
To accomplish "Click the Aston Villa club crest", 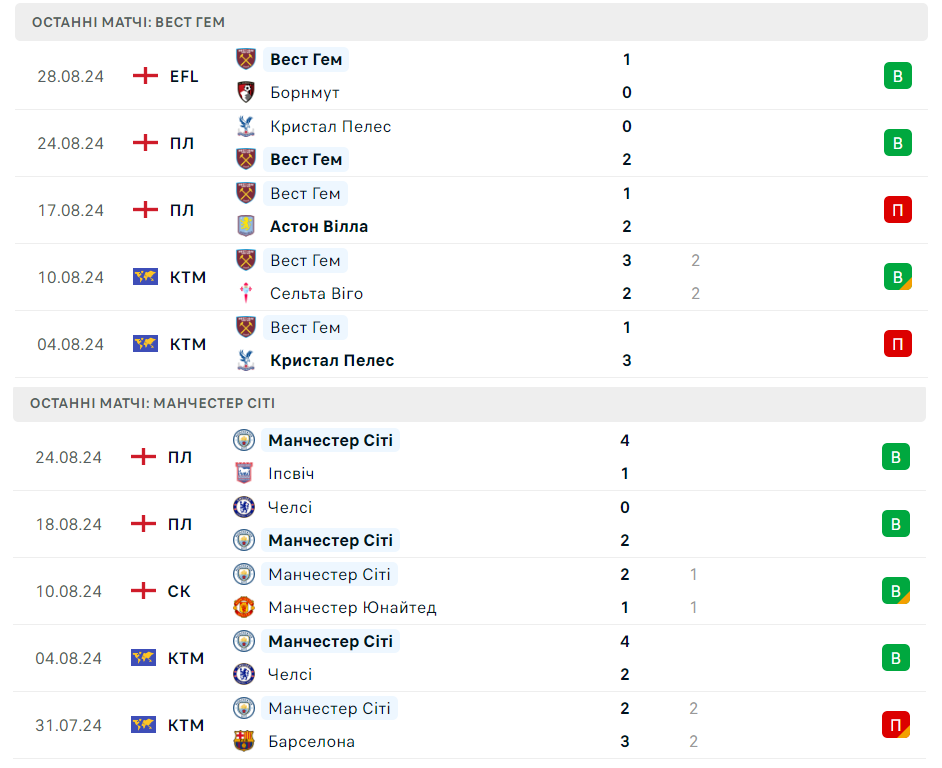I will [246, 226].
